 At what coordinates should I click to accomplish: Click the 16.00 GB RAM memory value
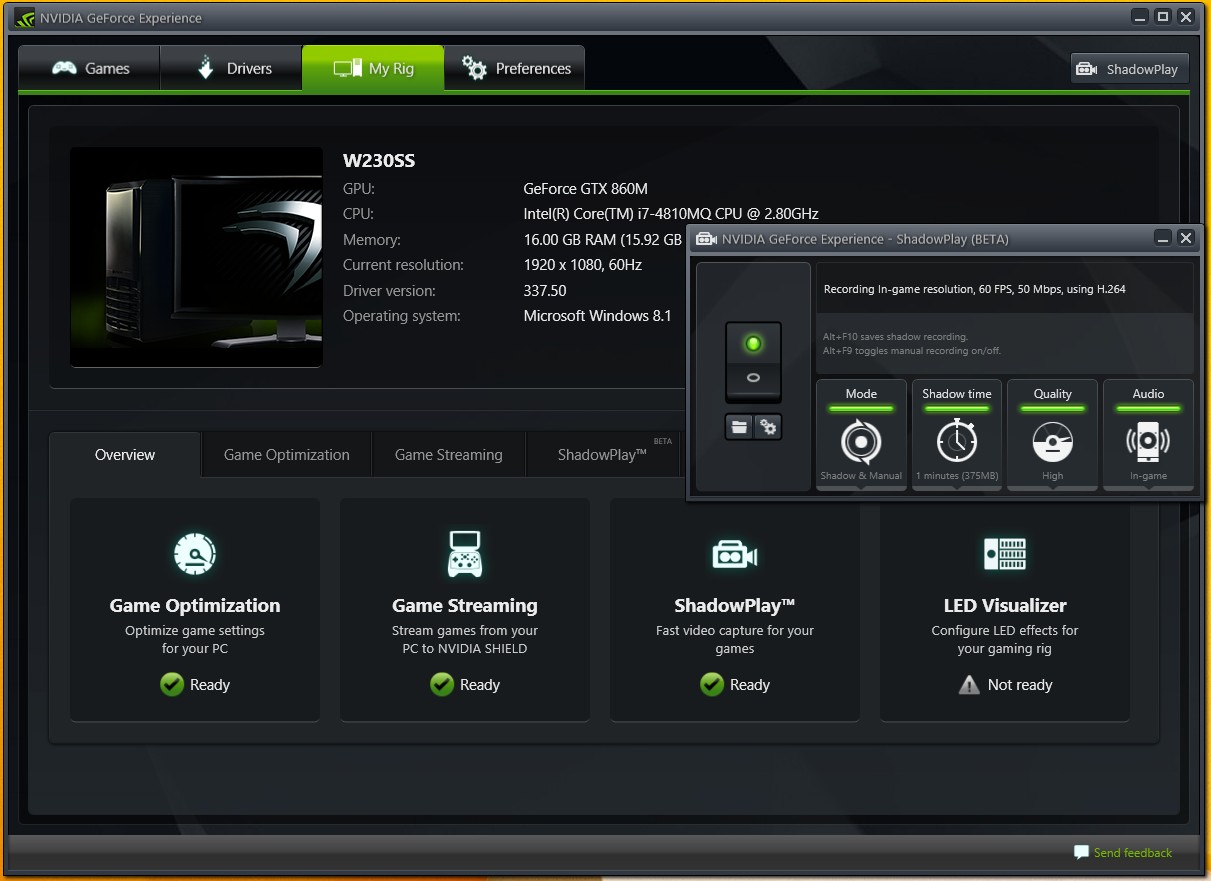click(603, 240)
